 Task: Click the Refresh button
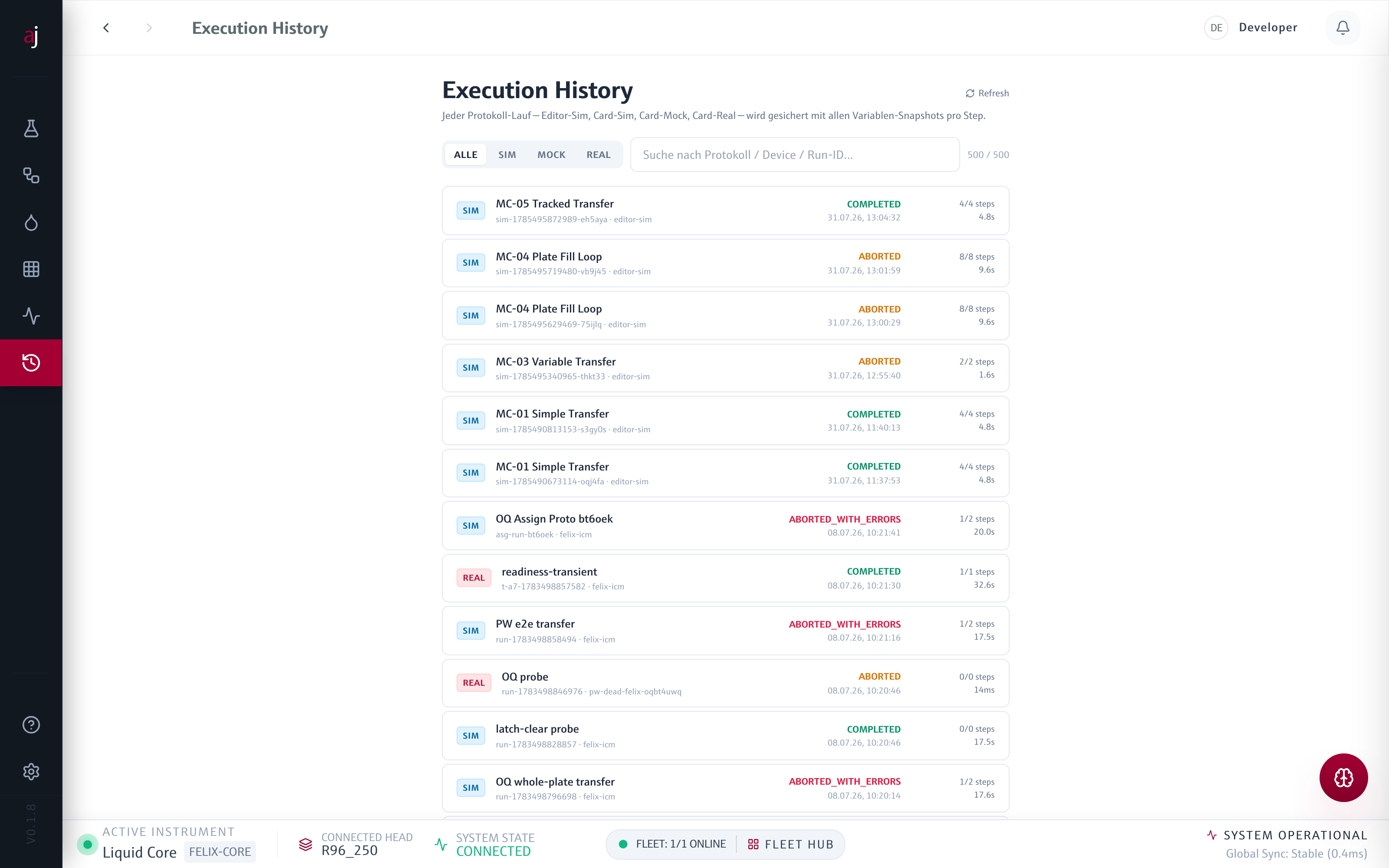tap(987, 93)
